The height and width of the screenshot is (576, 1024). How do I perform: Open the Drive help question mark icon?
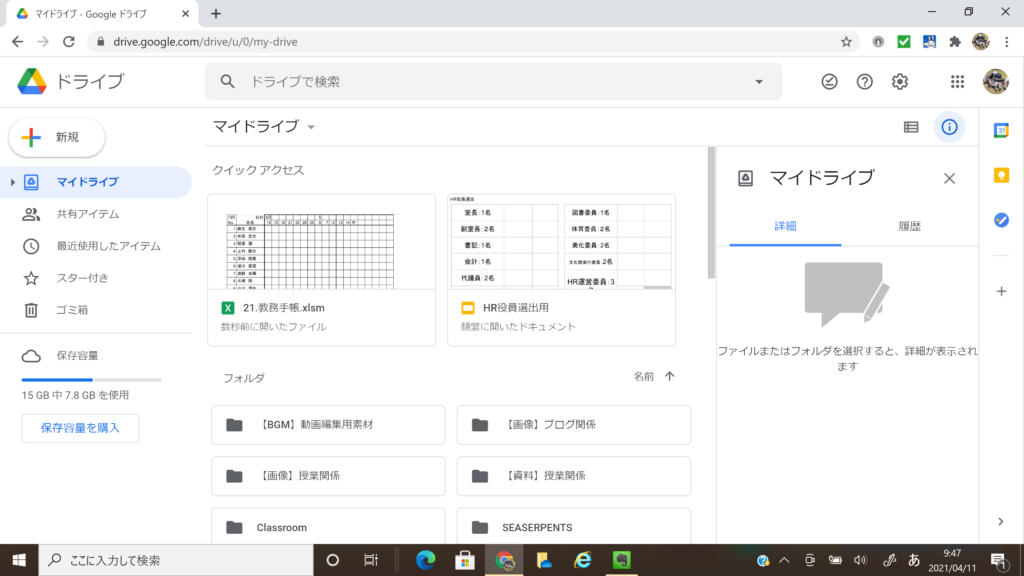click(865, 82)
